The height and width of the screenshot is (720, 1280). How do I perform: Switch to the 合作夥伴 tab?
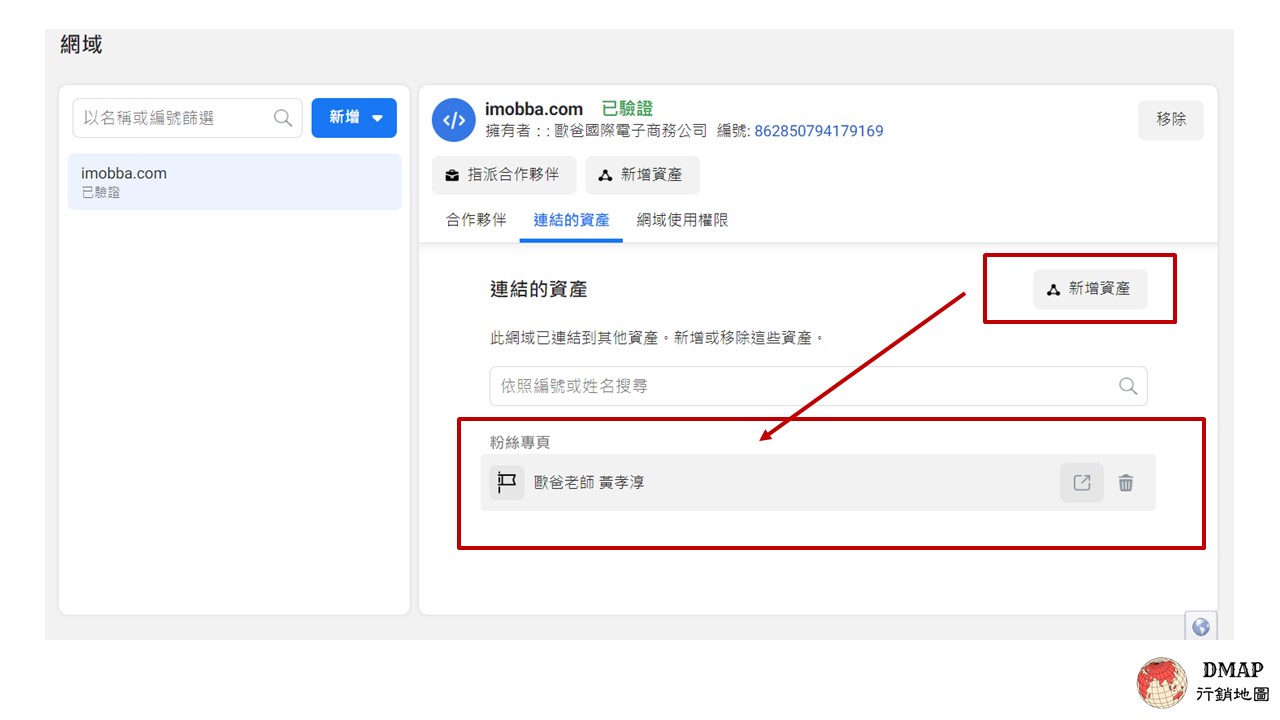476,220
